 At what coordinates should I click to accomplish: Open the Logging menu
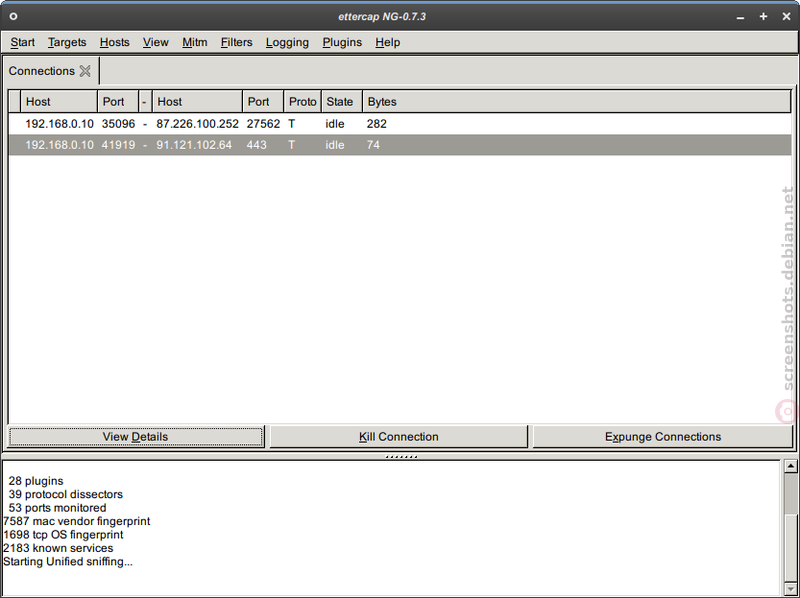tap(287, 42)
